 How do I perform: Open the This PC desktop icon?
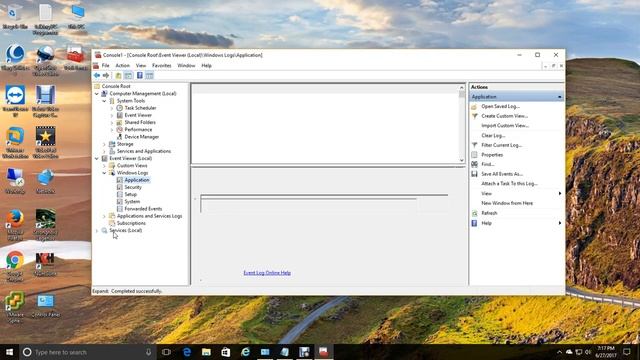(x=76, y=16)
